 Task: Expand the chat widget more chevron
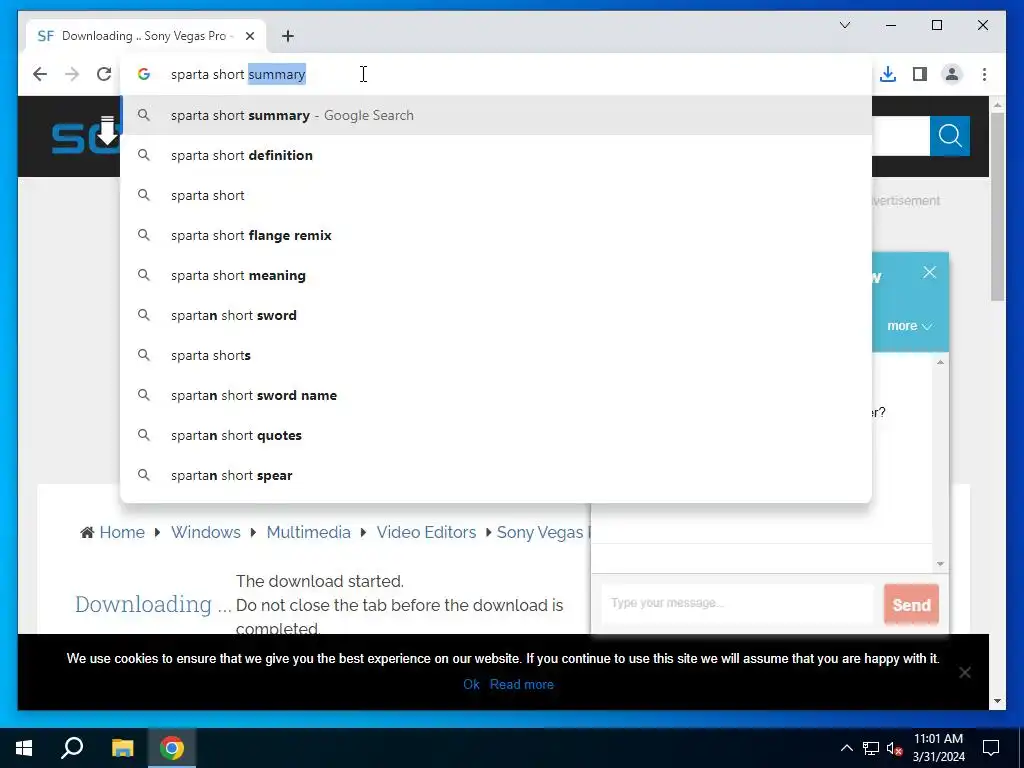910,326
